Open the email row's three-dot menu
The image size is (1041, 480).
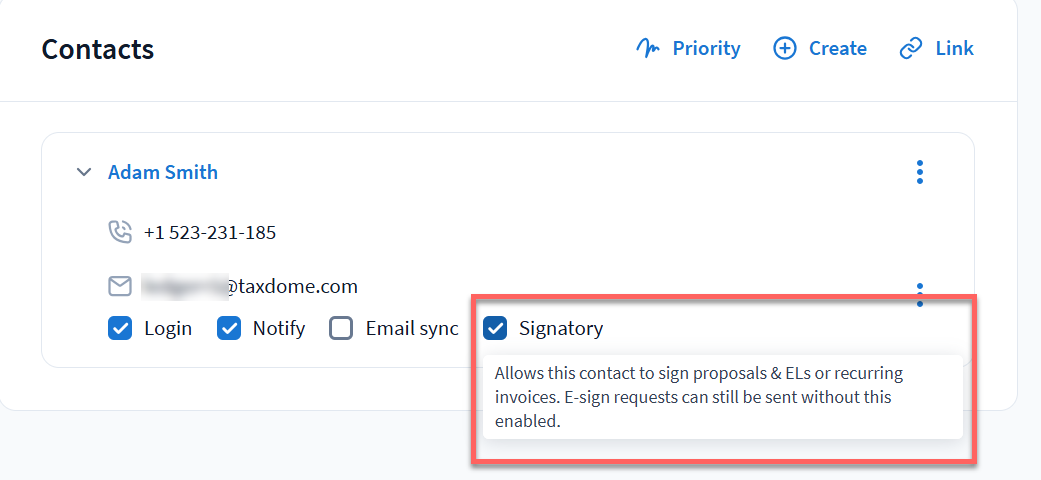click(x=920, y=293)
